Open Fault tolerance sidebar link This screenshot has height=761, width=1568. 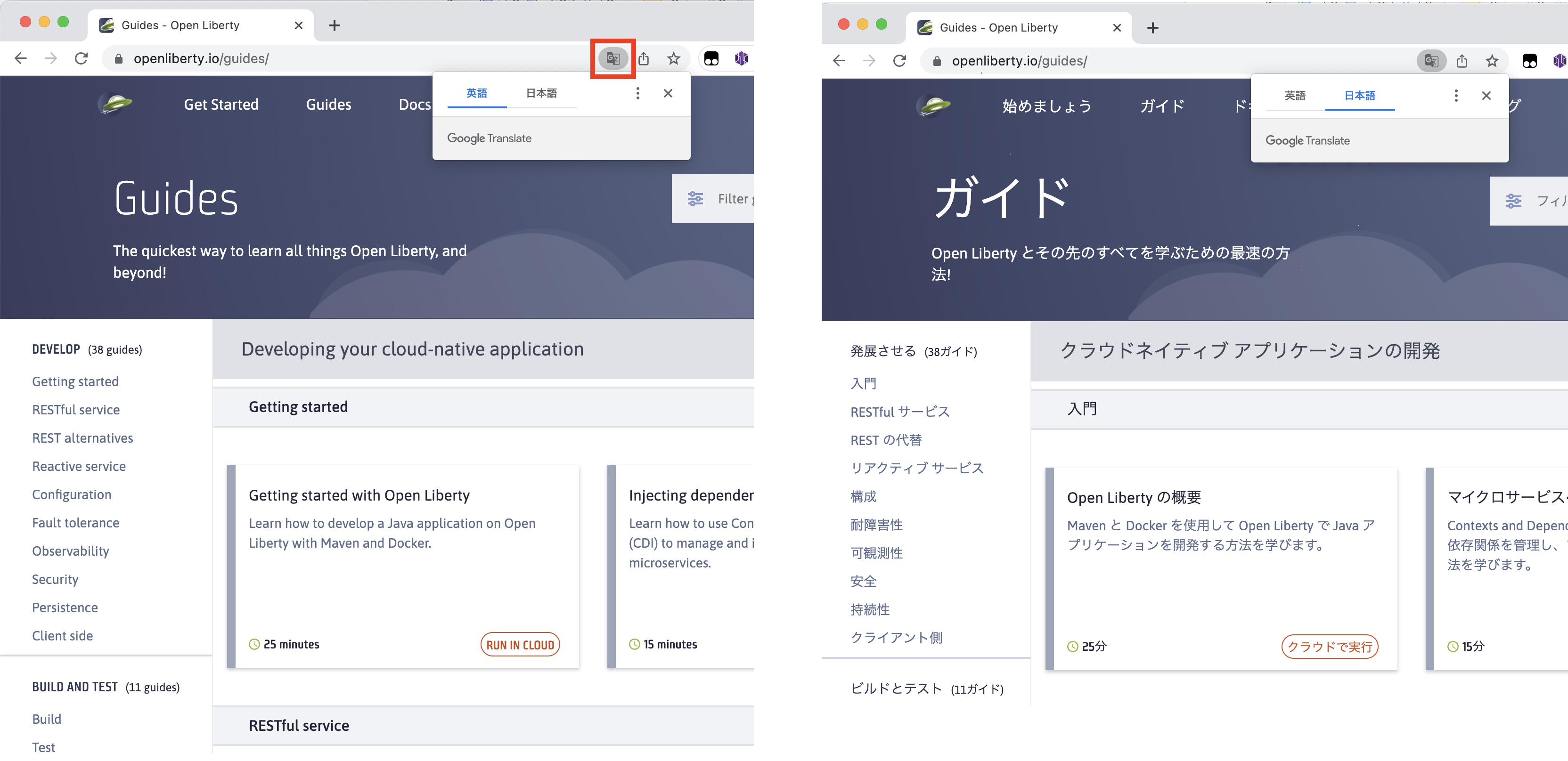[x=75, y=523]
